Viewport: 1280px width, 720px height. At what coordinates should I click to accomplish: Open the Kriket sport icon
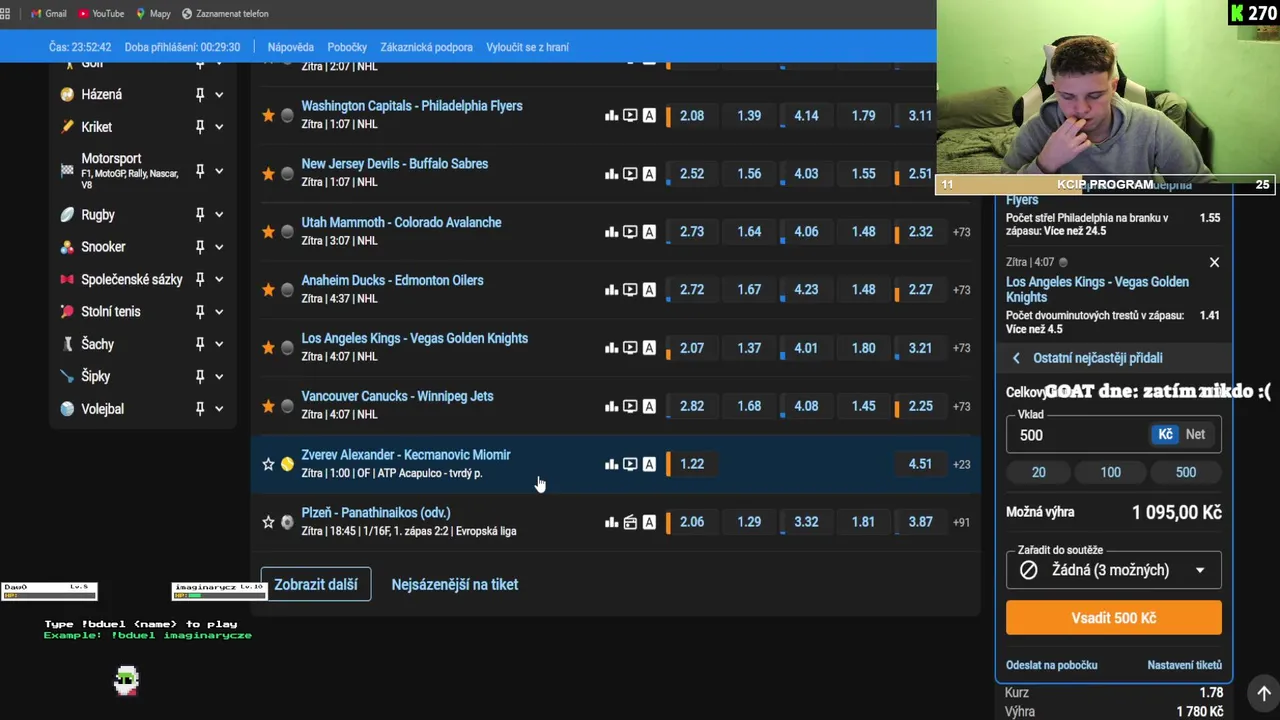pyautogui.click(x=67, y=127)
